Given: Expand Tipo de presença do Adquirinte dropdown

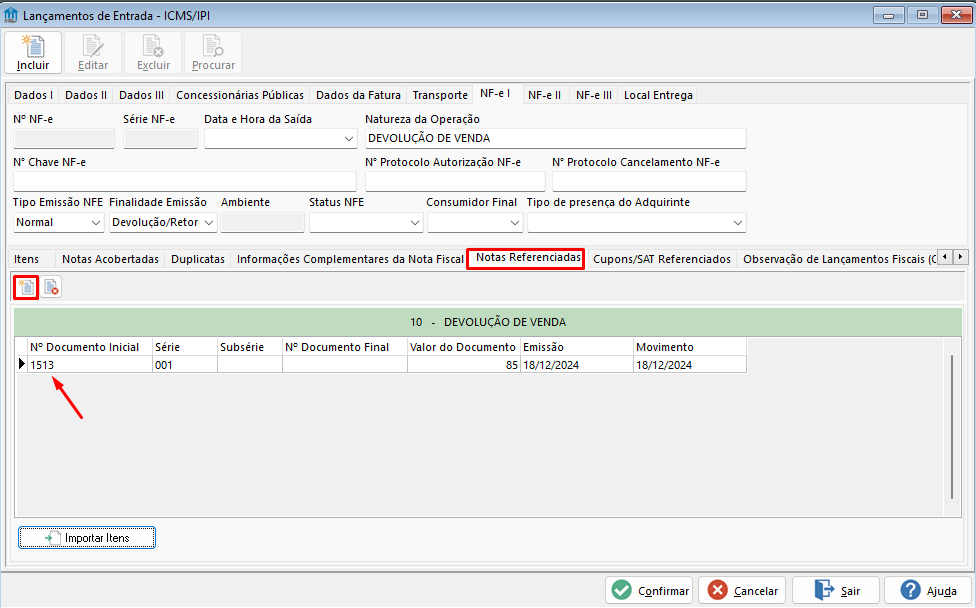Looking at the screenshot, I should (x=738, y=223).
